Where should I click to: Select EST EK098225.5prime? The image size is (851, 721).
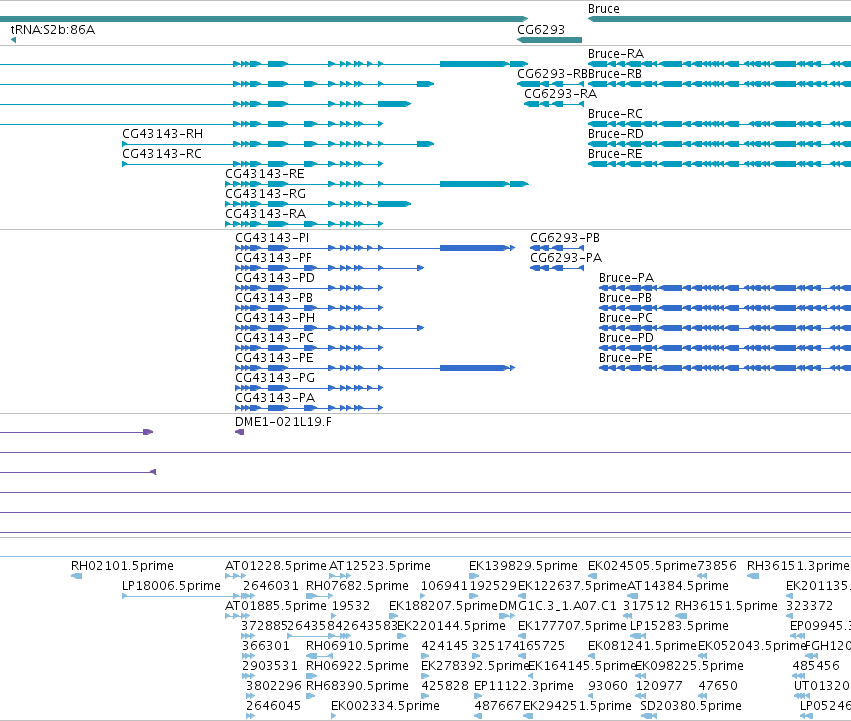[x=689, y=667]
